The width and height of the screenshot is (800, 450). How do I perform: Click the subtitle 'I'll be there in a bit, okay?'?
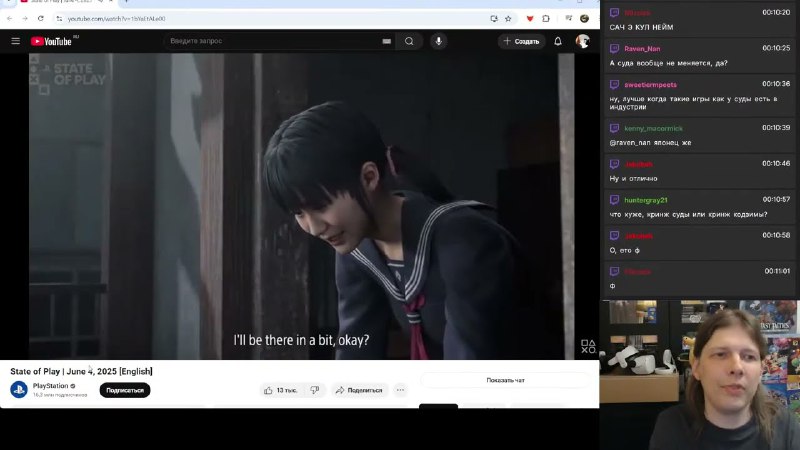(x=301, y=340)
